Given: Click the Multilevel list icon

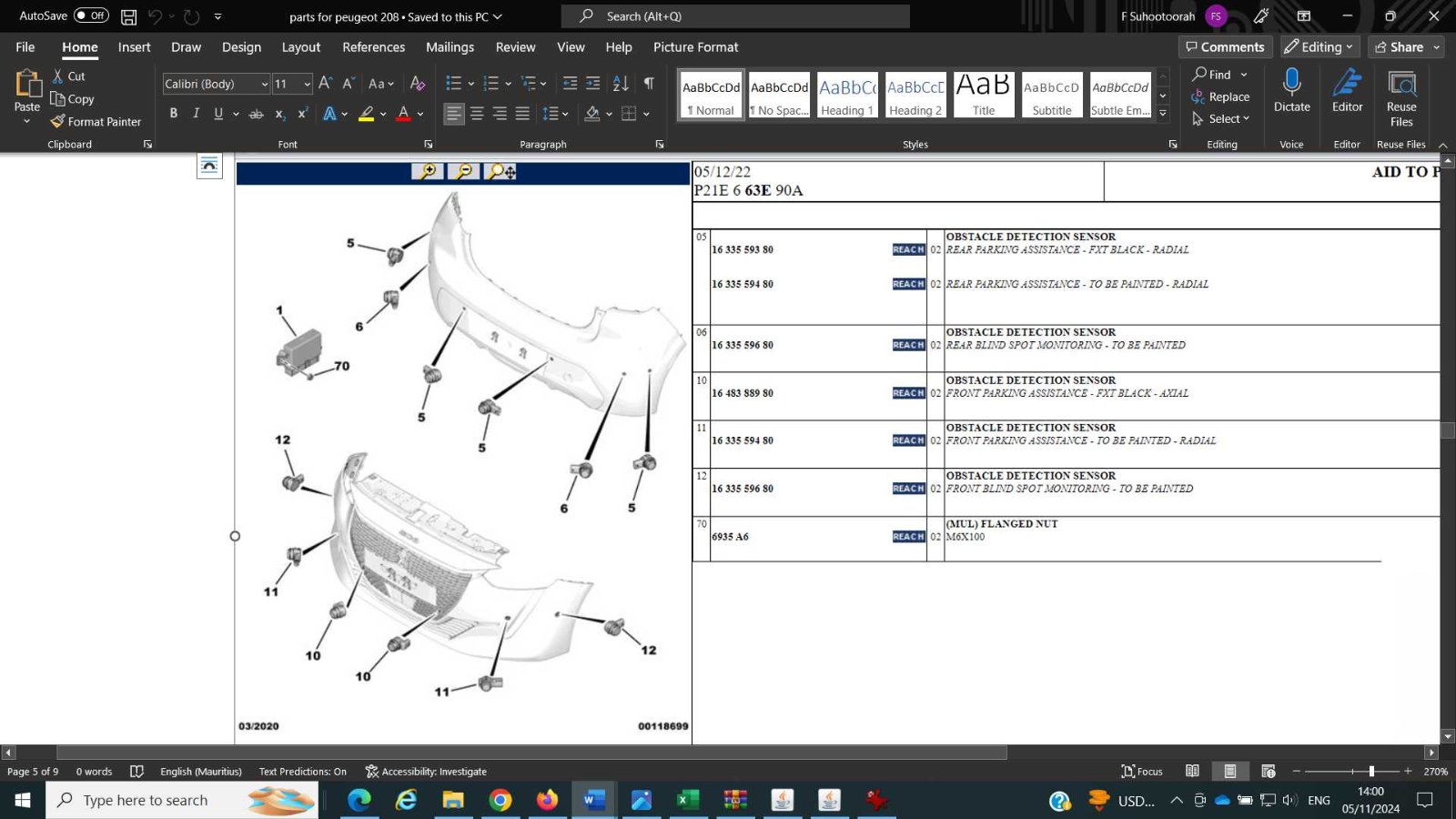Looking at the screenshot, I should click(x=529, y=84).
